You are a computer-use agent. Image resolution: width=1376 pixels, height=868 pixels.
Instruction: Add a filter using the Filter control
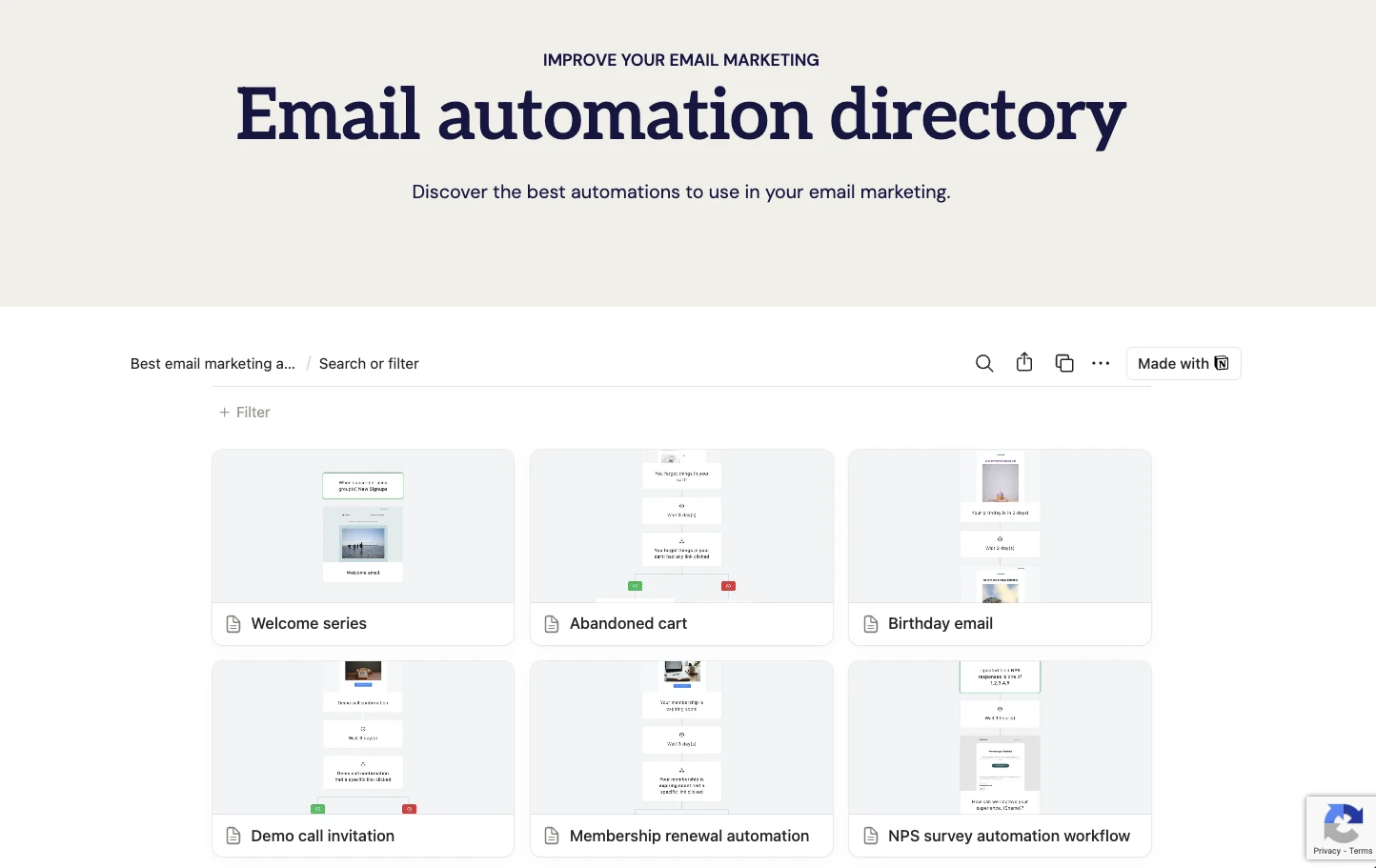coord(244,412)
